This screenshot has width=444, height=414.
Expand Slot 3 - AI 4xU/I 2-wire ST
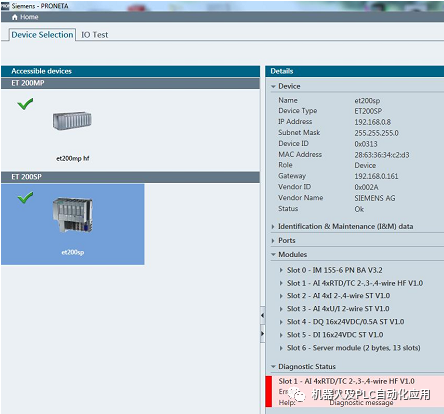(281, 309)
